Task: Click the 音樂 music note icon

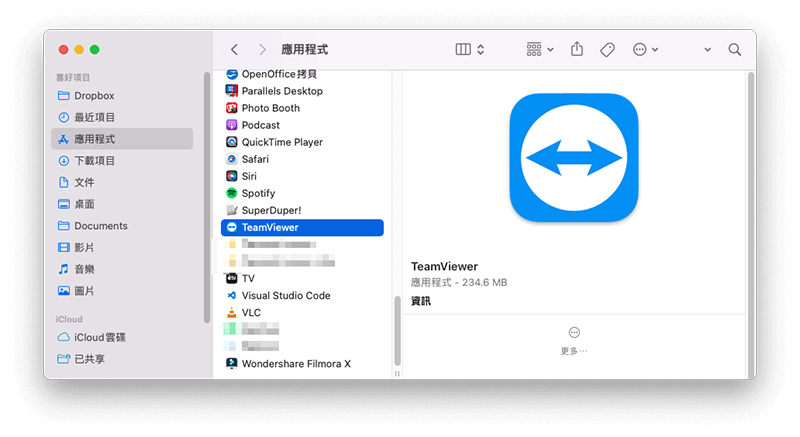Action: [63, 269]
